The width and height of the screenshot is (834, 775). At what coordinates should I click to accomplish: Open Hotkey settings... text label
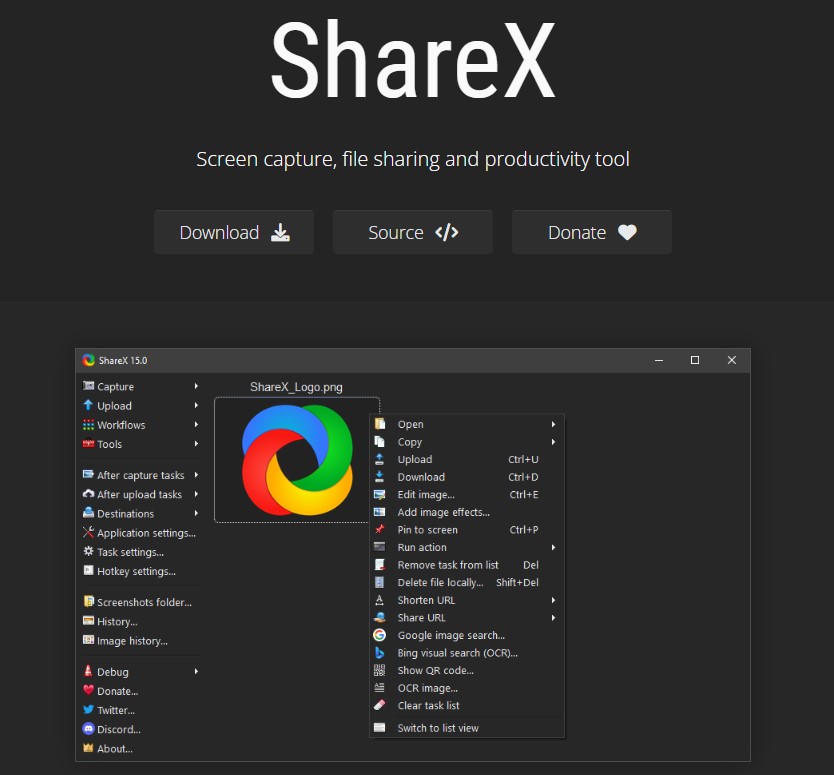pyautogui.click(x=136, y=571)
